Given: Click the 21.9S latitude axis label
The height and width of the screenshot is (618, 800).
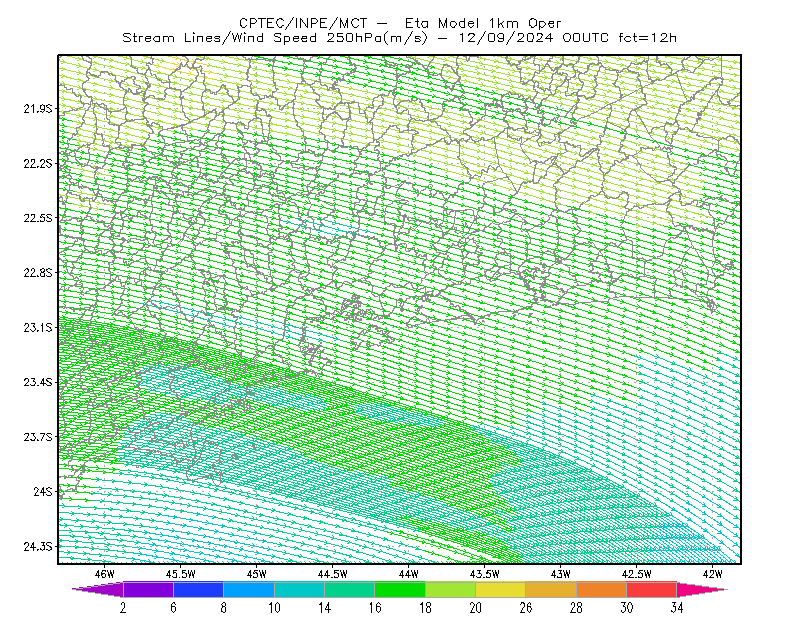Looking at the screenshot, I should point(37,108).
